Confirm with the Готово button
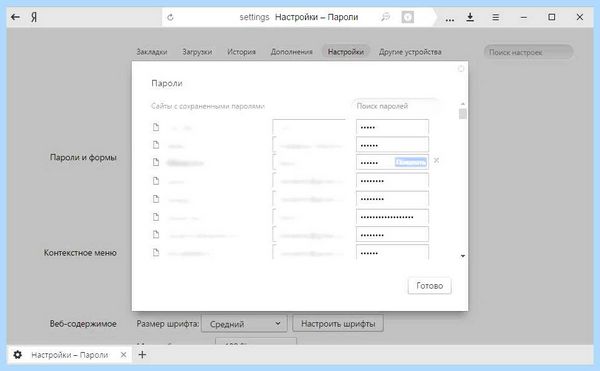The width and height of the screenshot is (600, 371). tap(429, 286)
